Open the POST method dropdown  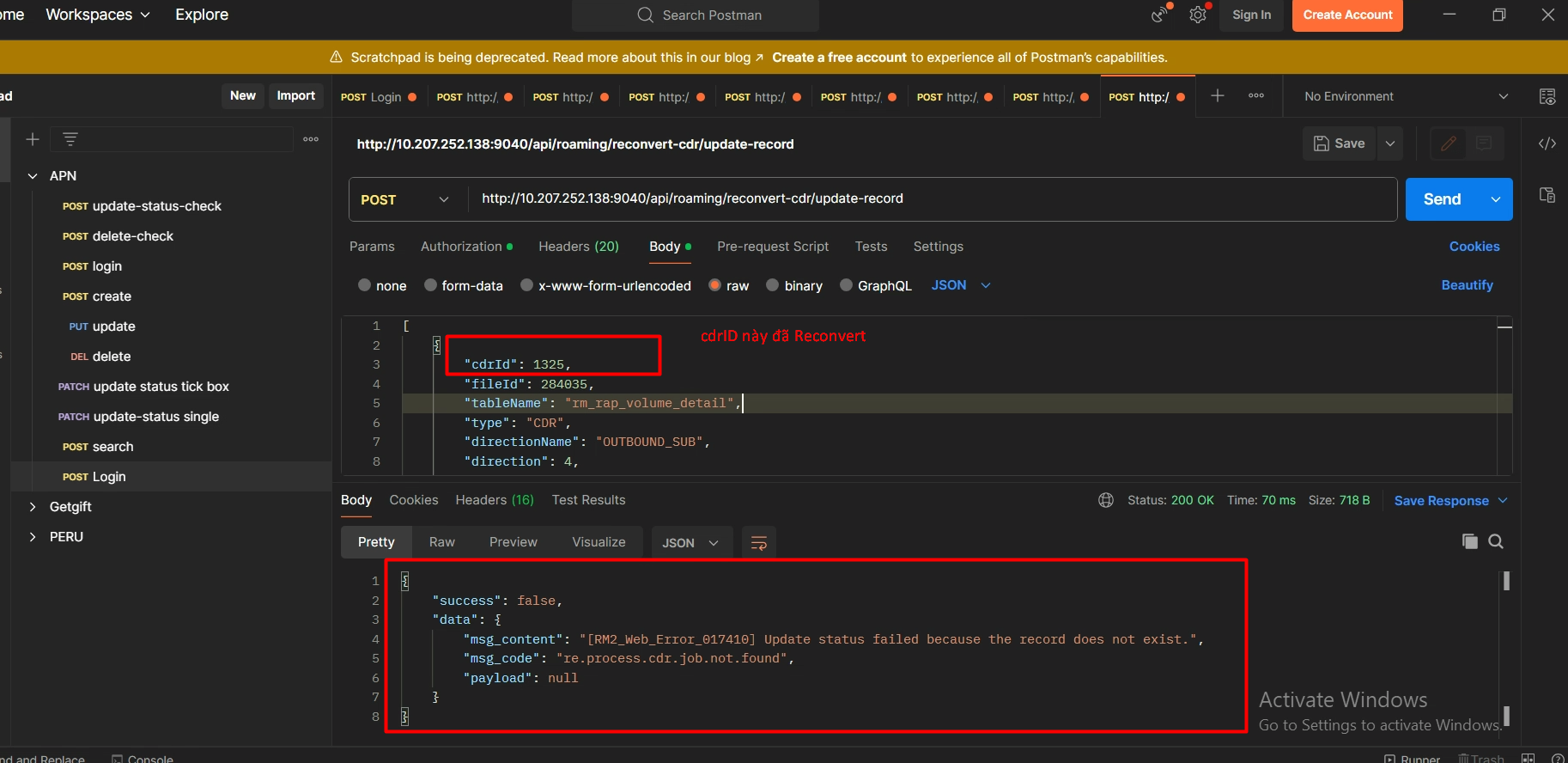(x=405, y=199)
